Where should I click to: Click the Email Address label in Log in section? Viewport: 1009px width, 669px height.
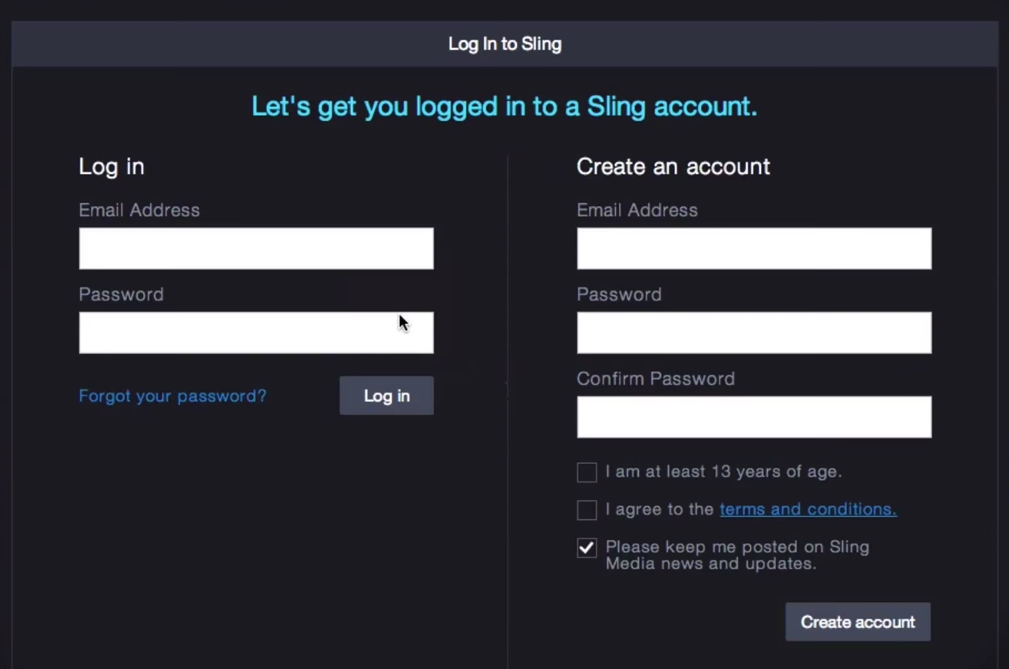pyautogui.click(x=138, y=210)
